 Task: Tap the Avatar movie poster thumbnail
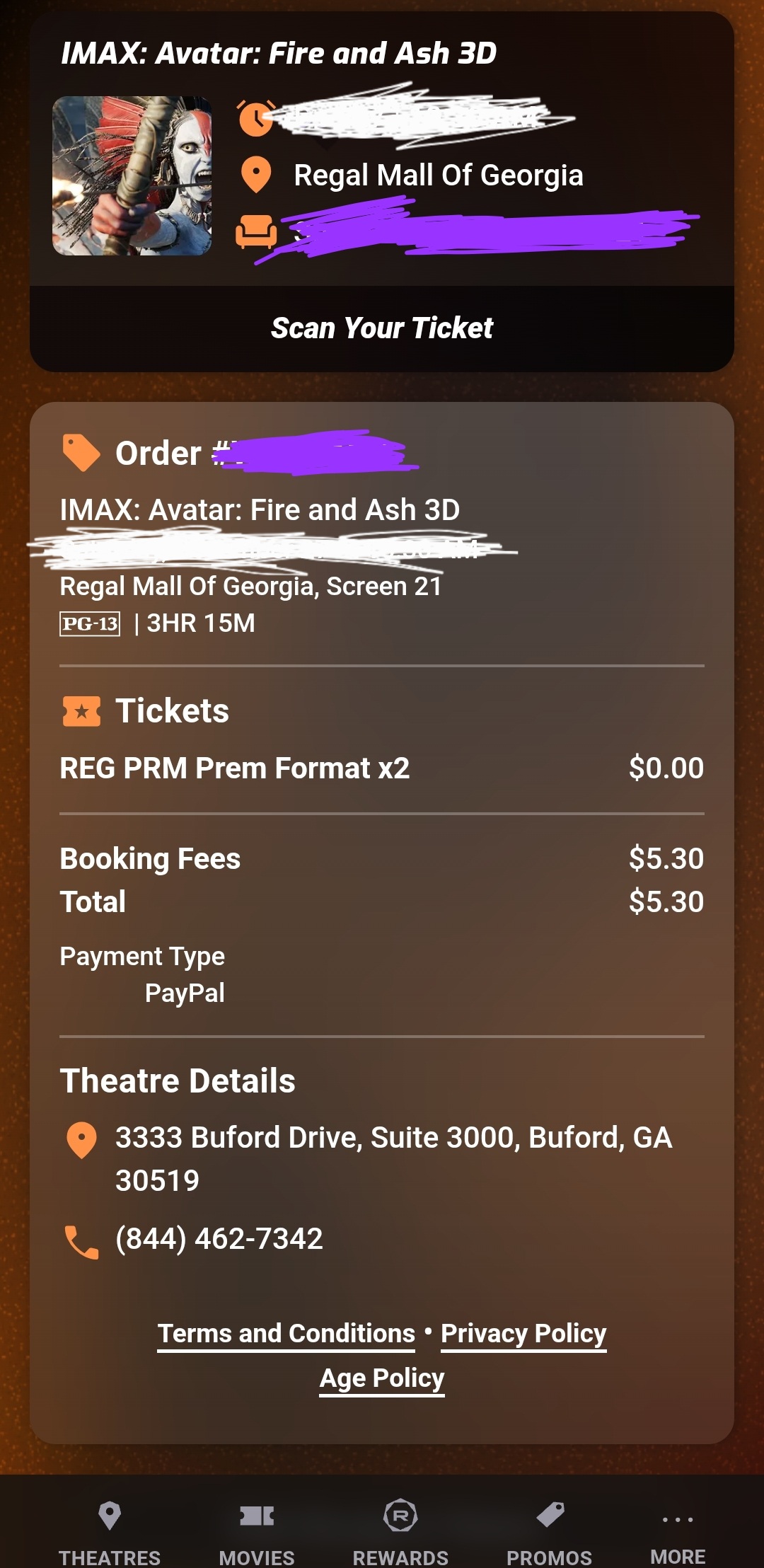coord(132,175)
